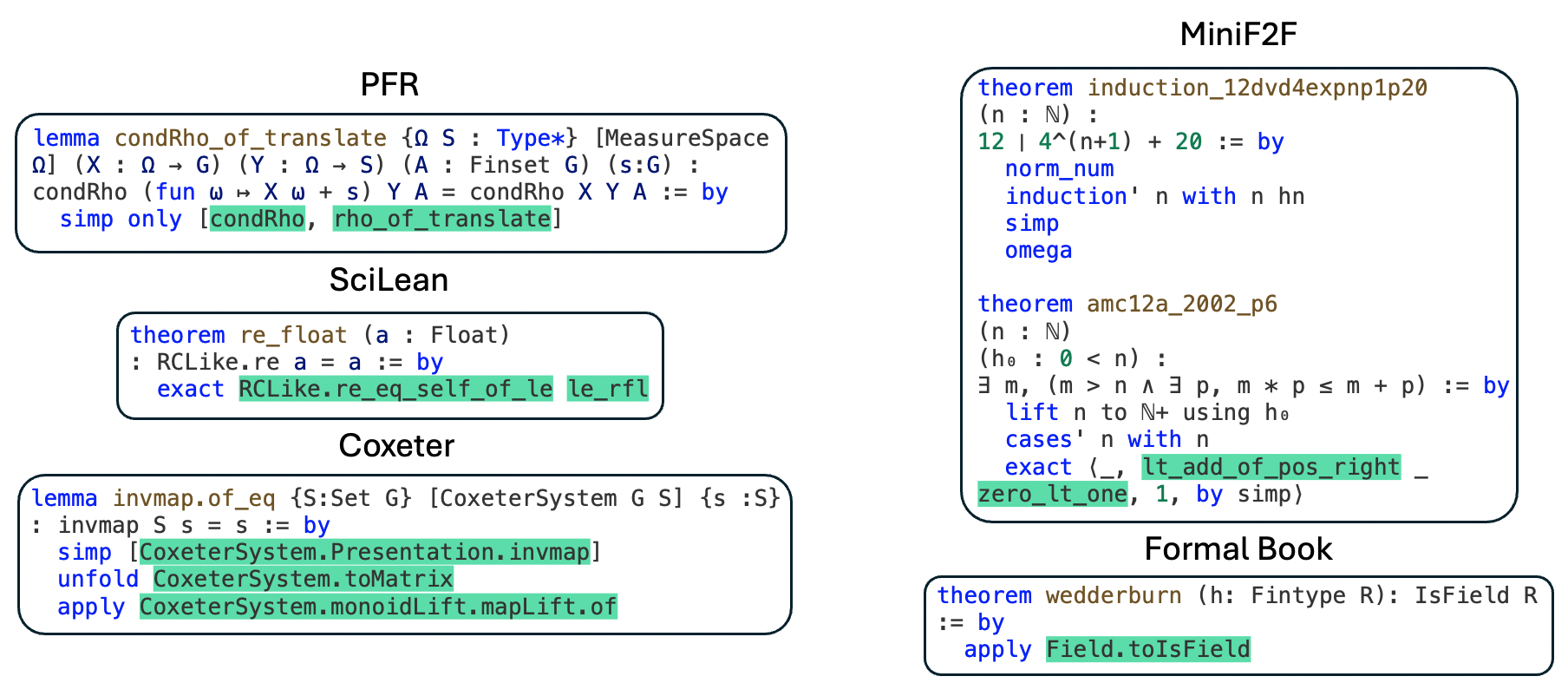Click the MiniF2F section heading
The width and height of the screenshot is (1568, 696).
point(1238,35)
